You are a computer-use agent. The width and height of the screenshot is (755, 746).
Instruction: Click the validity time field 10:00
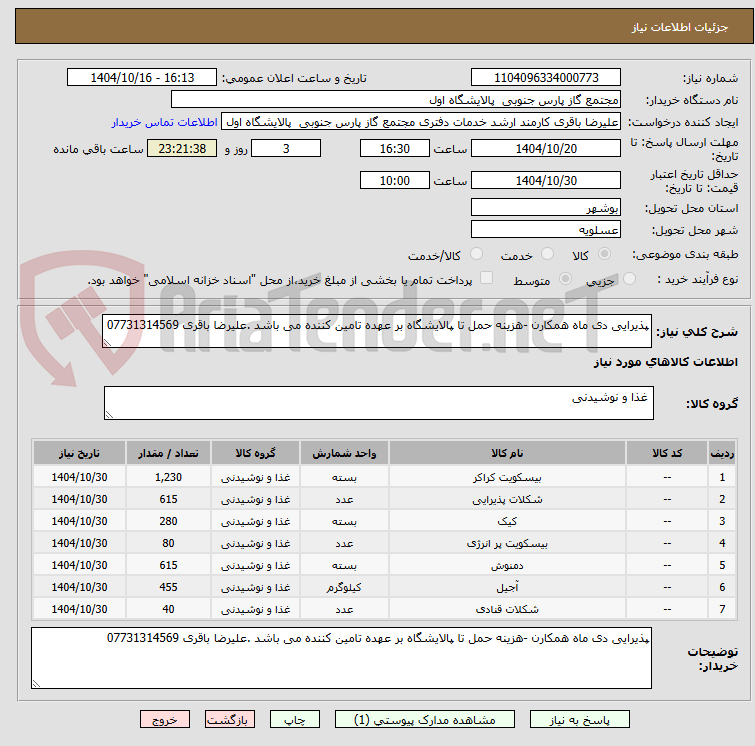coord(395,180)
